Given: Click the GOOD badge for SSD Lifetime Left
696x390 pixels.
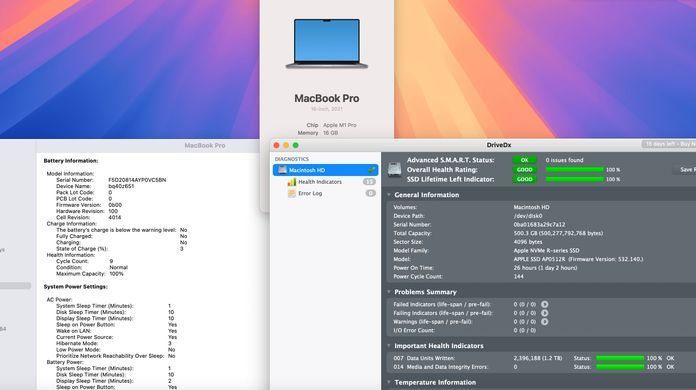Looking at the screenshot, I should (524, 179).
